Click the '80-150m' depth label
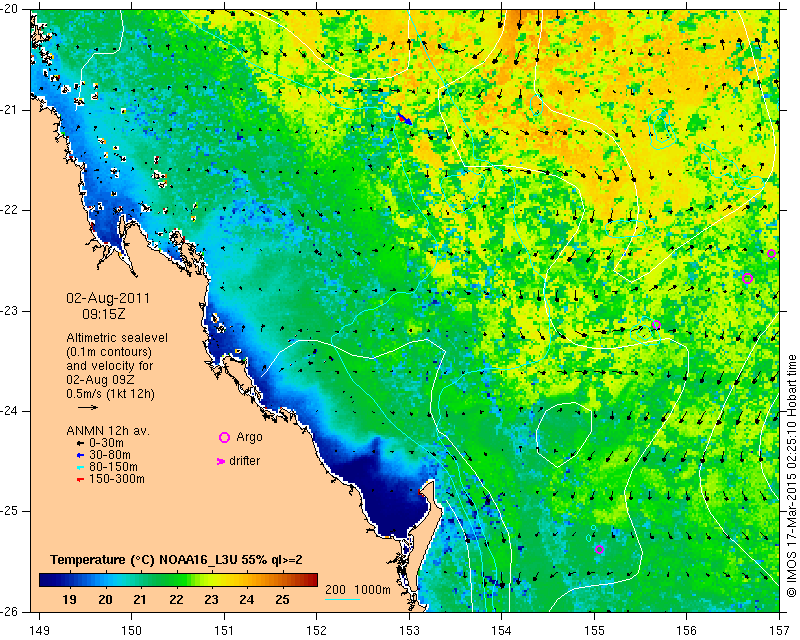 pos(113,467)
